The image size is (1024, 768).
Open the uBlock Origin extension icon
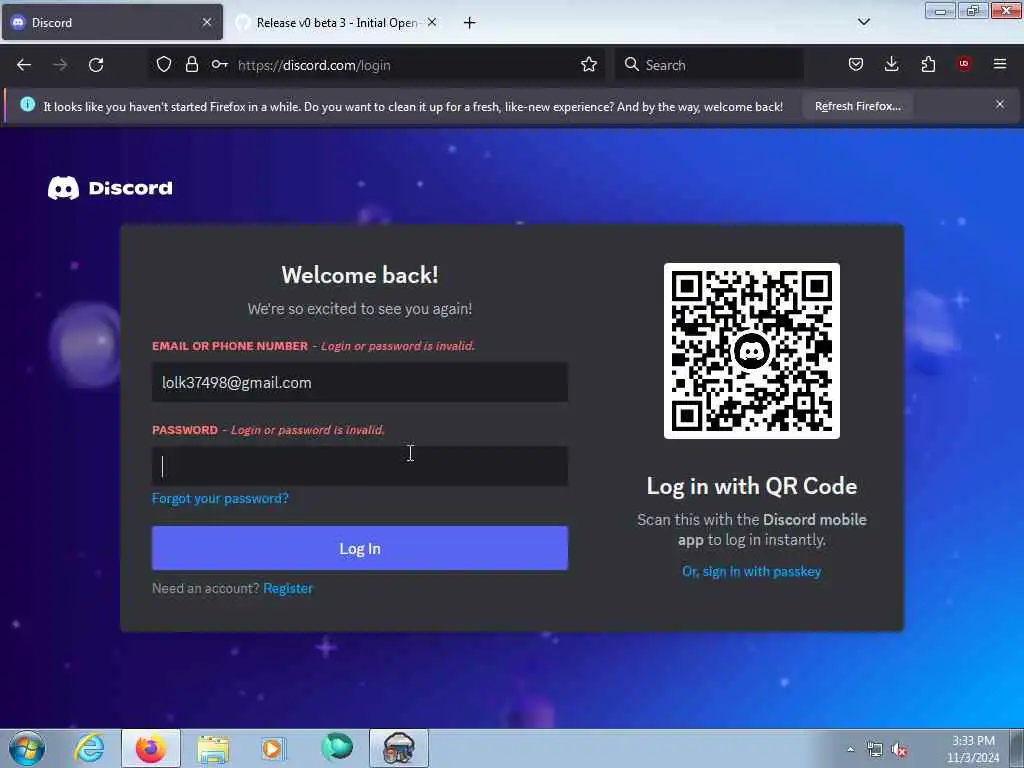964,64
